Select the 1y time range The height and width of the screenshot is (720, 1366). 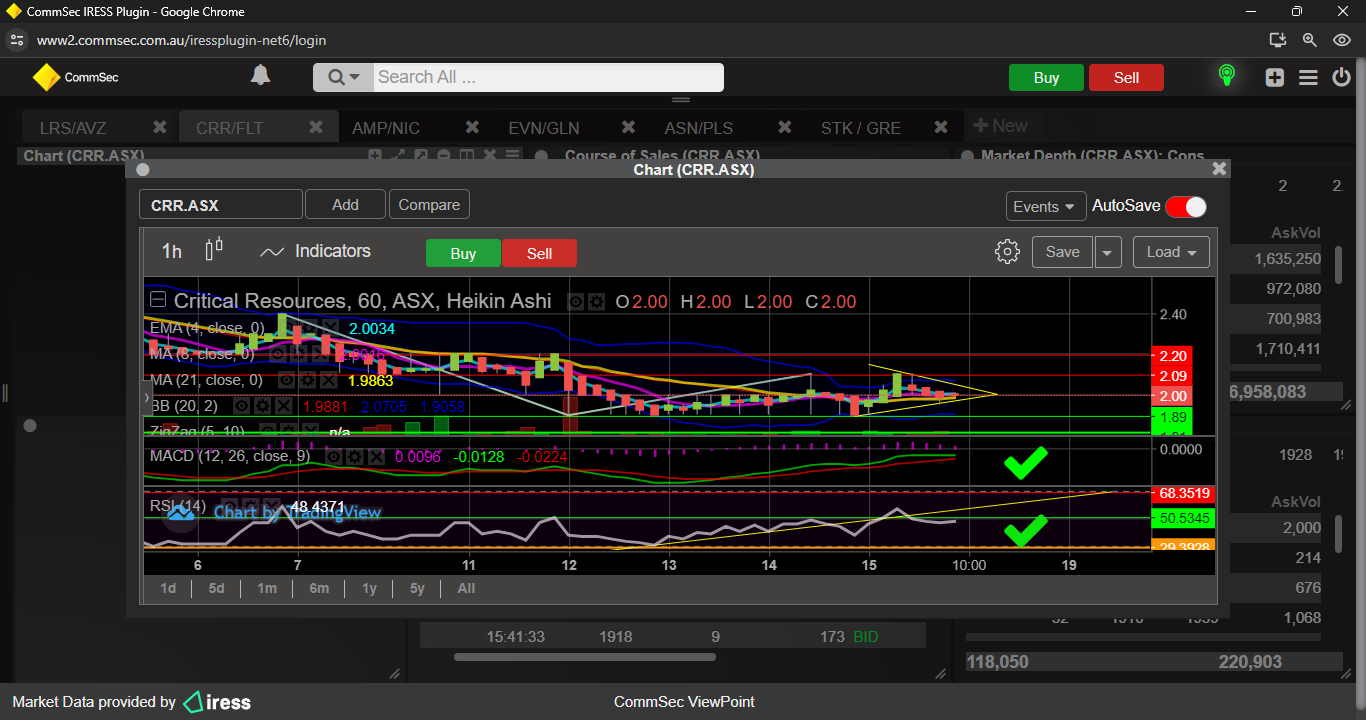tap(369, 588)
